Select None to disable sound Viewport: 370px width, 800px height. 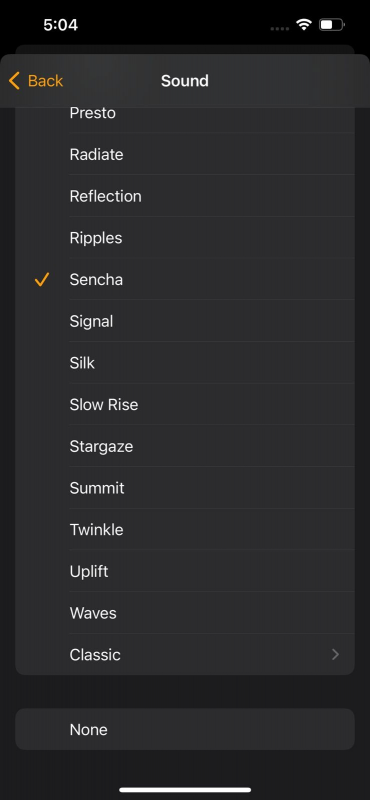pyautogui.click(x=185, y=730)
